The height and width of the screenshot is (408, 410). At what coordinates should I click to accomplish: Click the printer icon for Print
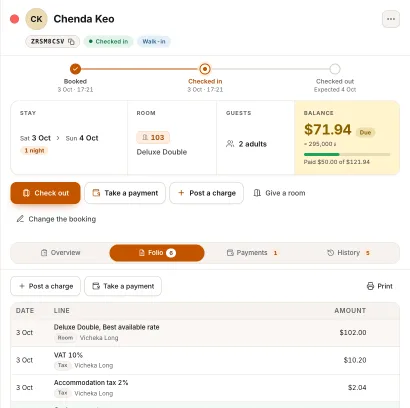tap(370, 286)
